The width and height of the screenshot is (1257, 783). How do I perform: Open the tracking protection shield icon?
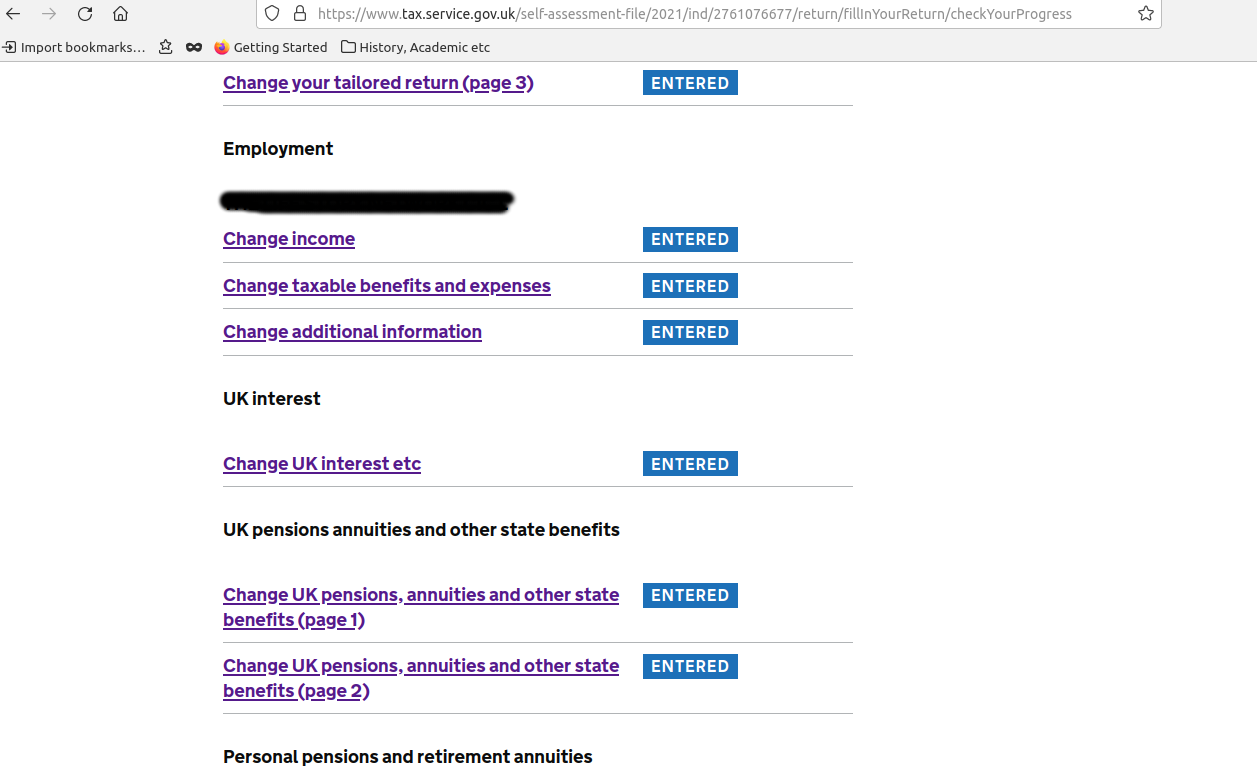272,14
